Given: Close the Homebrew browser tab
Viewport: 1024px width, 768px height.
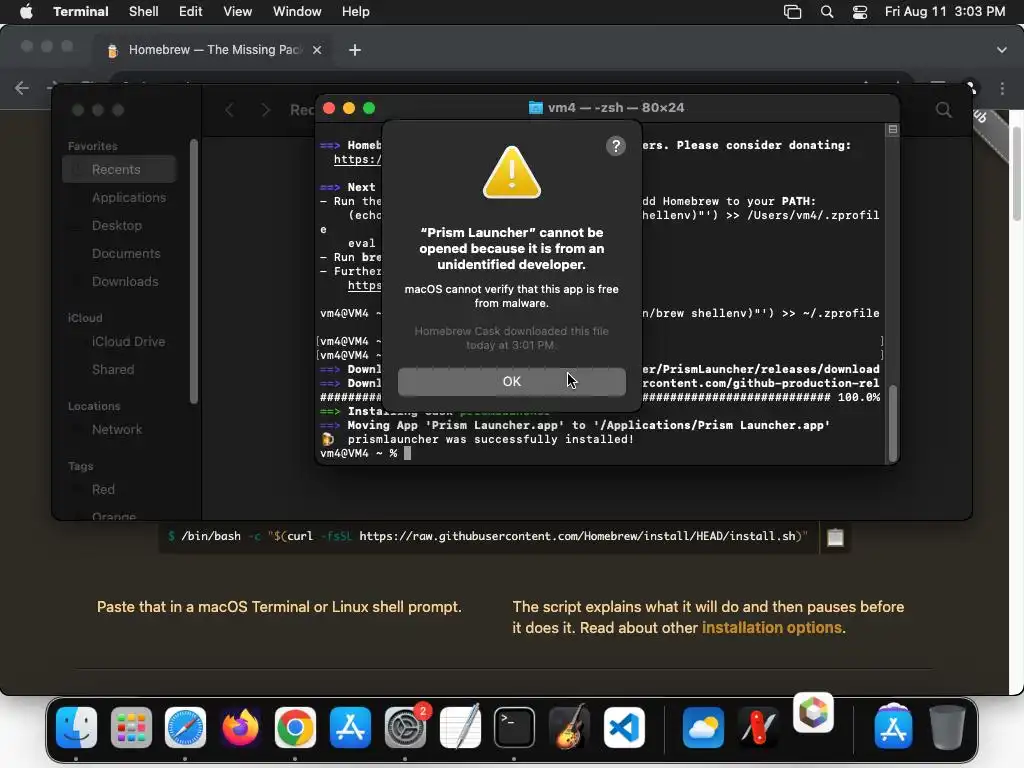Looking at the screenshot, I should click(x=317, y=50).
